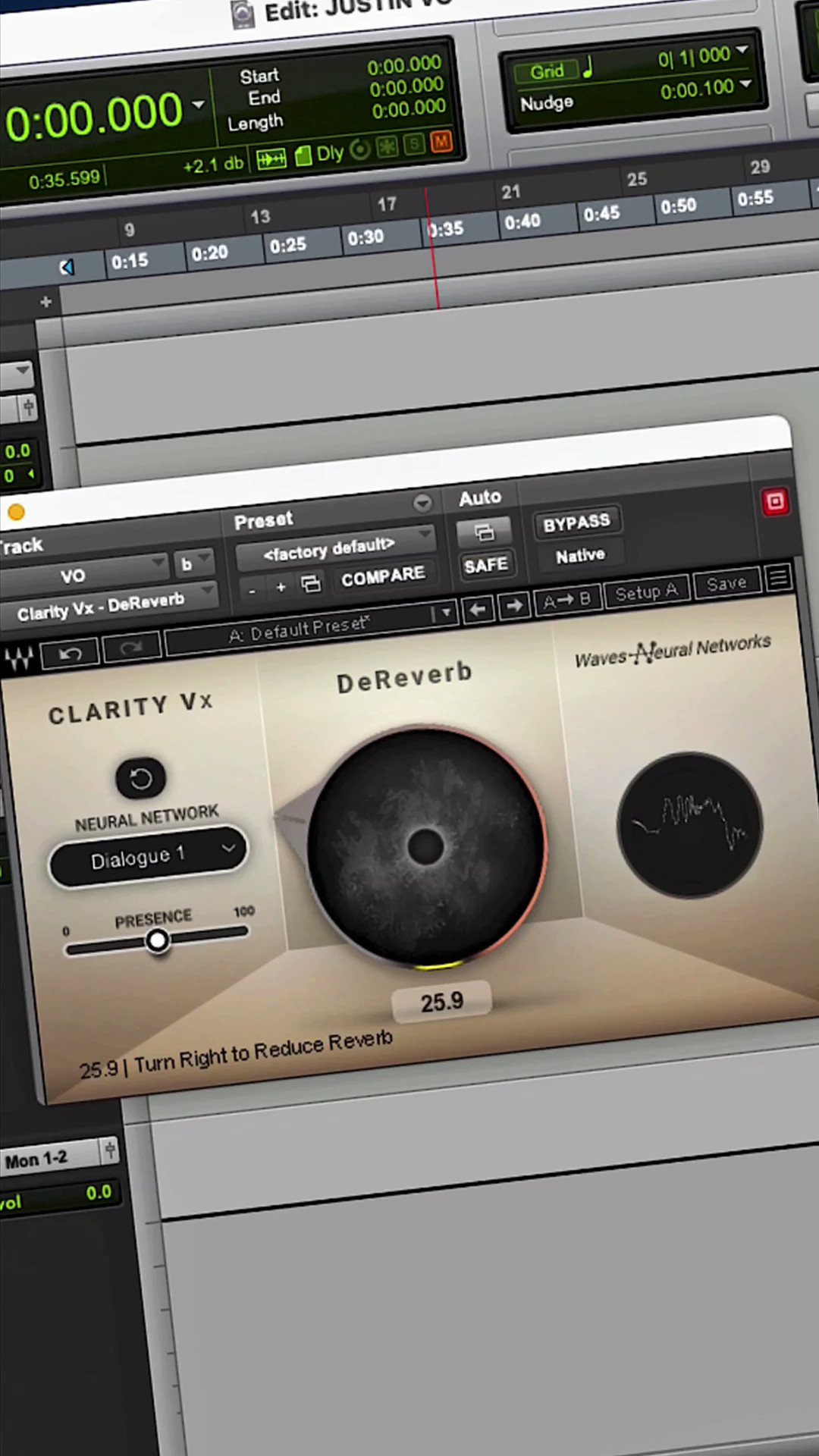The image size is (819, 1456).
Task: Open the main counter format arrow
Action: coord(199,103)
